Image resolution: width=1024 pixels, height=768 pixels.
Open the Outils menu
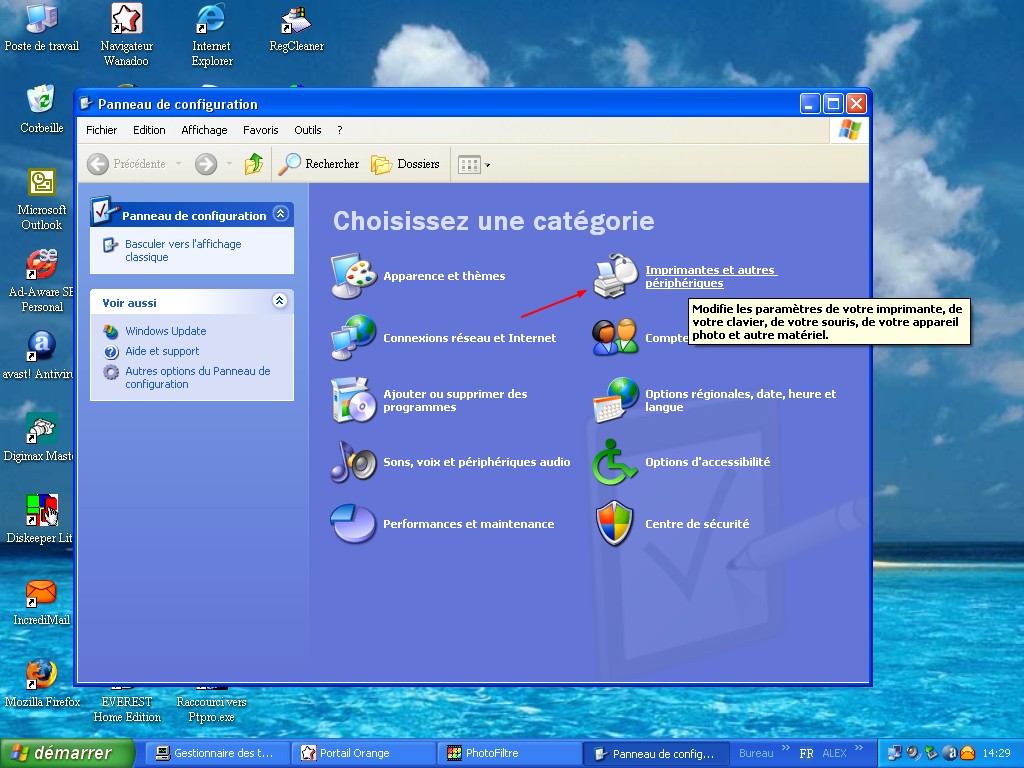pos(307,130)
